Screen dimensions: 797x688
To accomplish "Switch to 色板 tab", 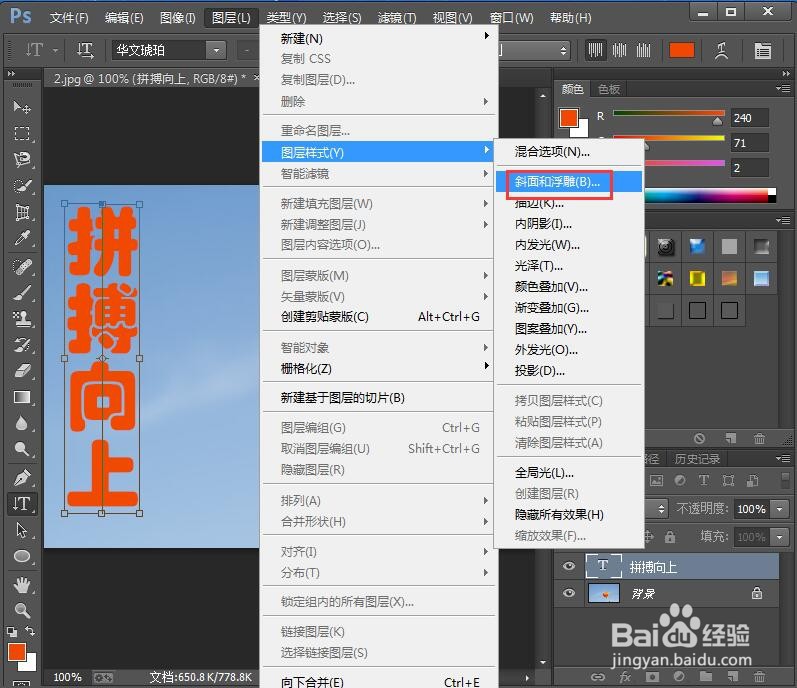I will tap(609, 89).
